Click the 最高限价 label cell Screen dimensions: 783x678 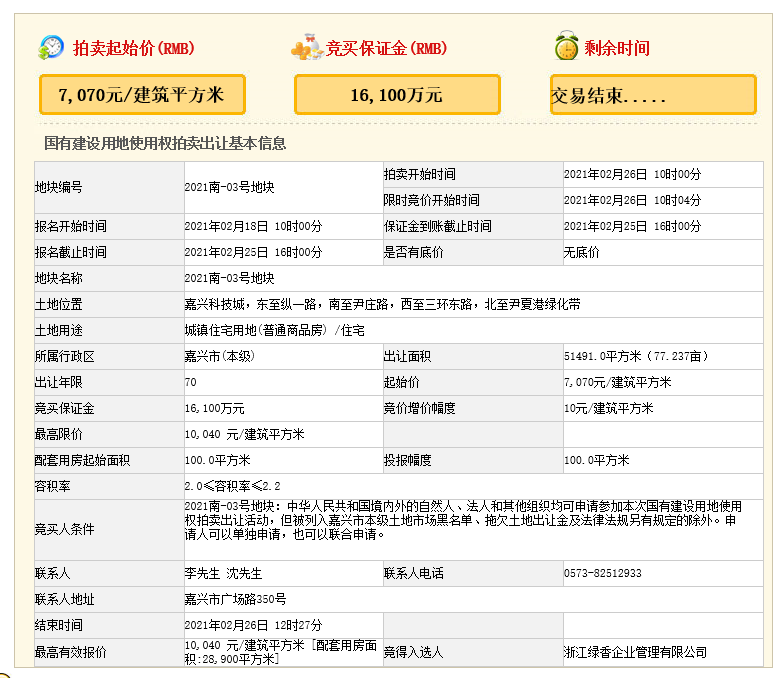click(59, 434)
